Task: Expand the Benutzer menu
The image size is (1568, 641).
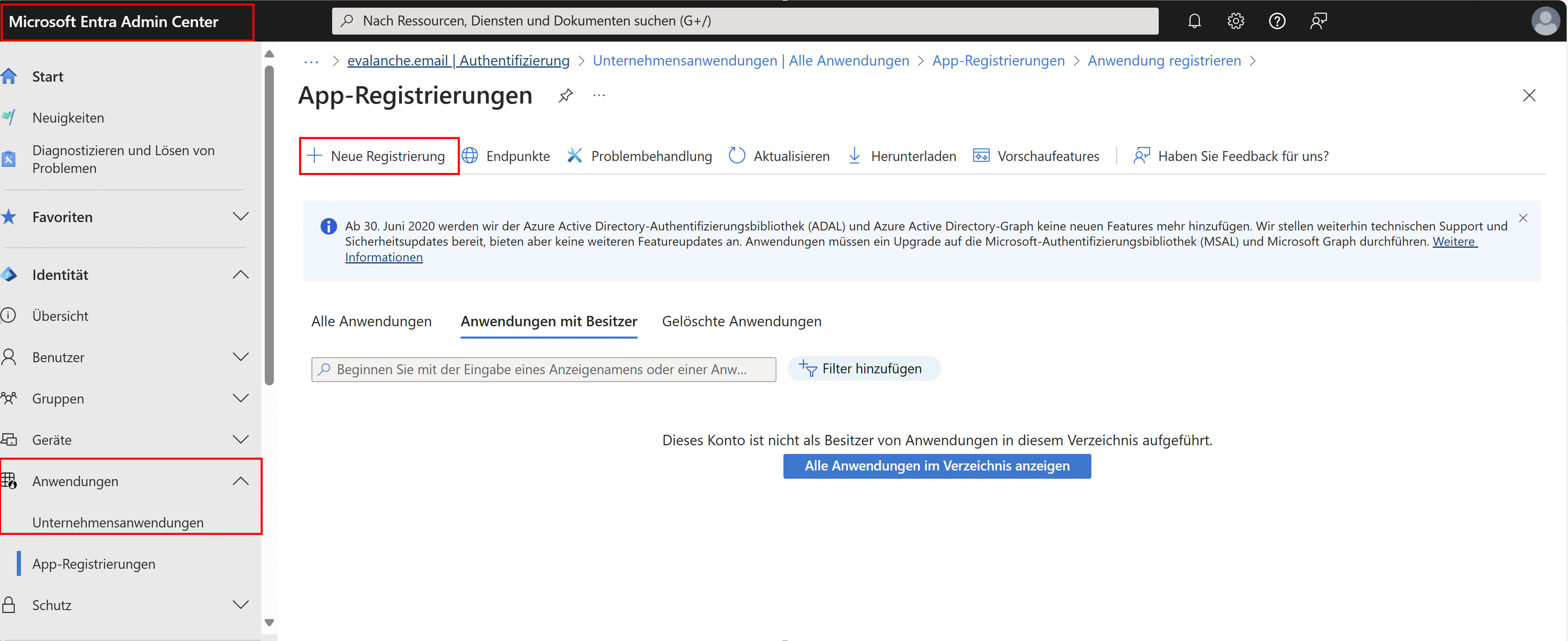Action: pos(241,357)
